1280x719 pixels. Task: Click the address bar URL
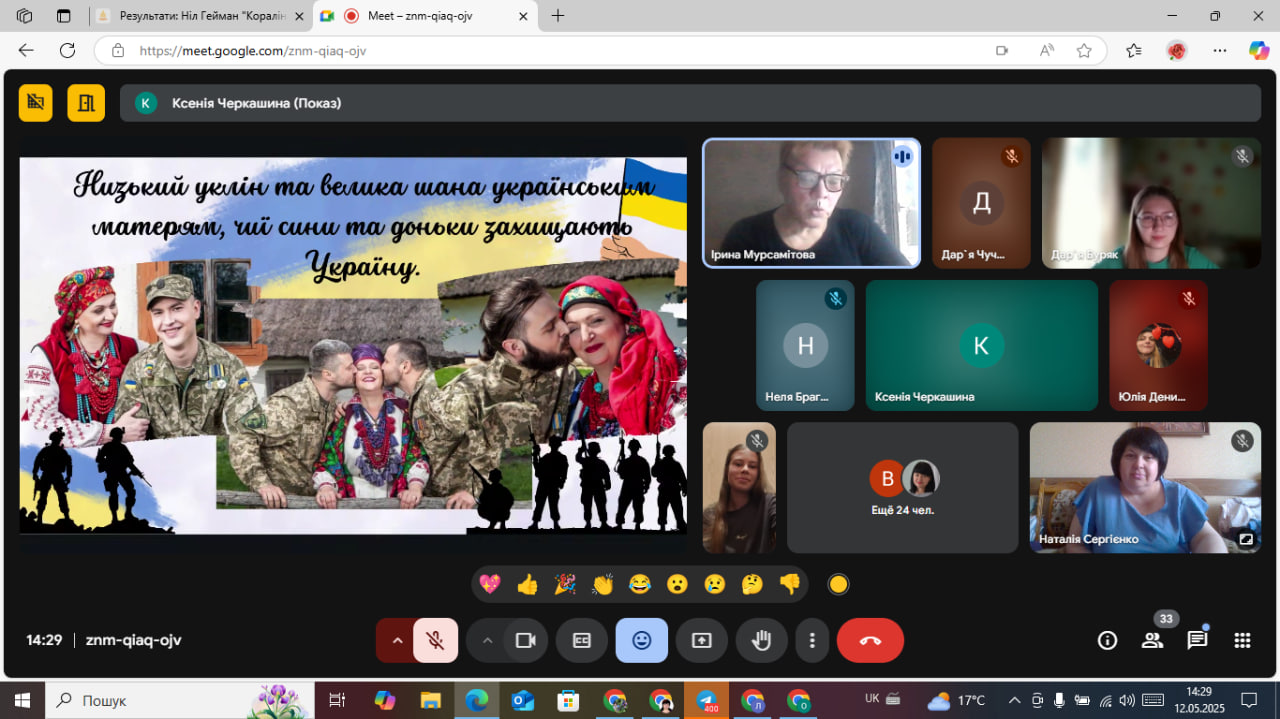(253, 50)
